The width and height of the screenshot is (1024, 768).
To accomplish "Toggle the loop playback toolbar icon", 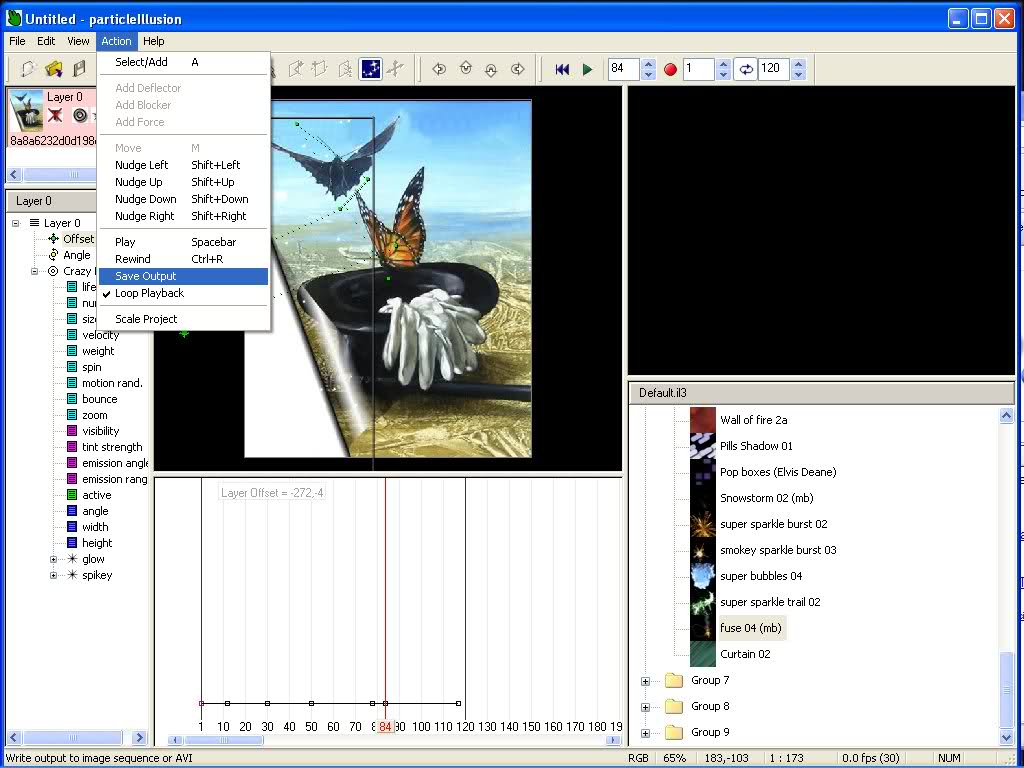I will pos(745,69).
